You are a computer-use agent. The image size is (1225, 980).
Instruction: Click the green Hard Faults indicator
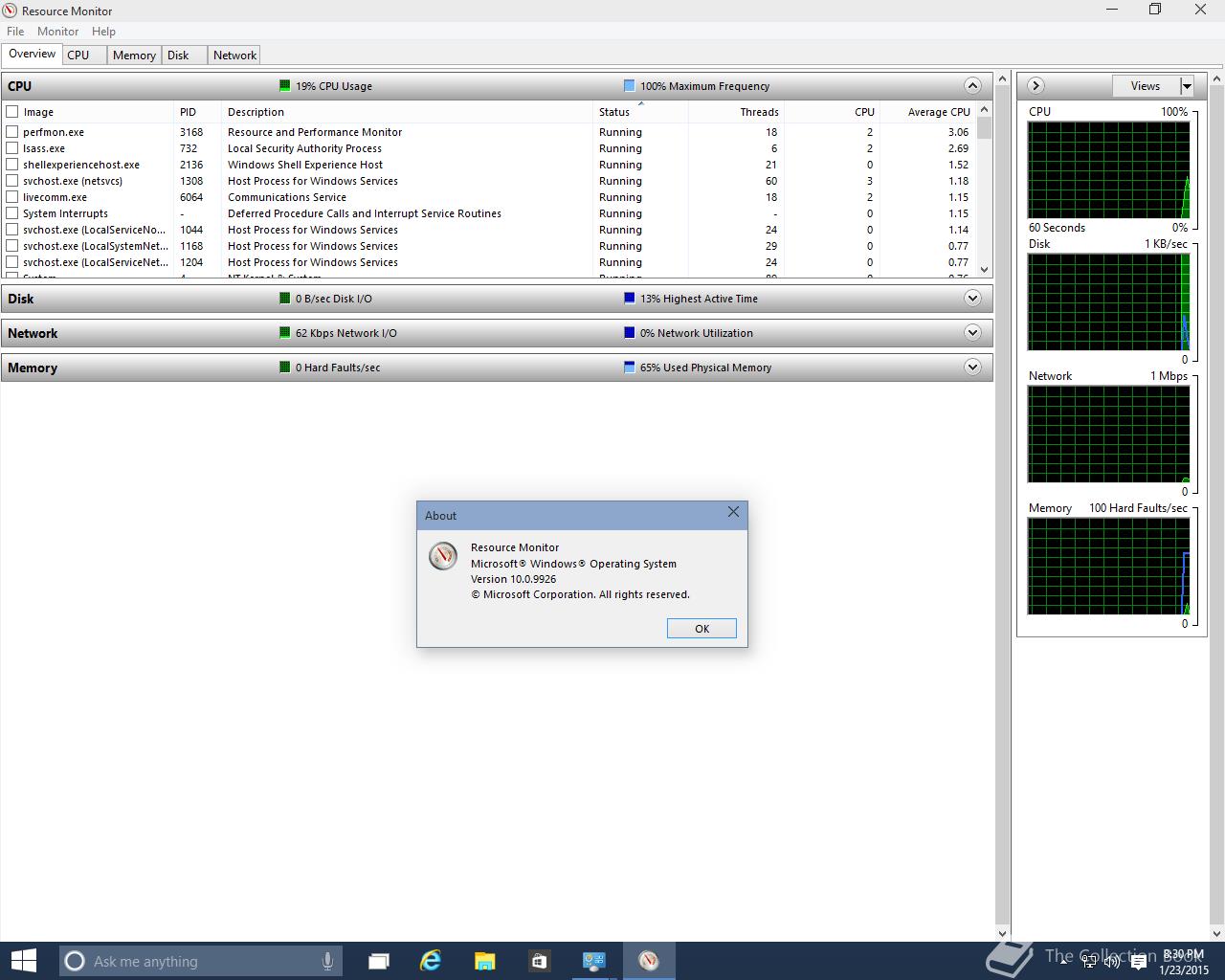click(284, 367)
